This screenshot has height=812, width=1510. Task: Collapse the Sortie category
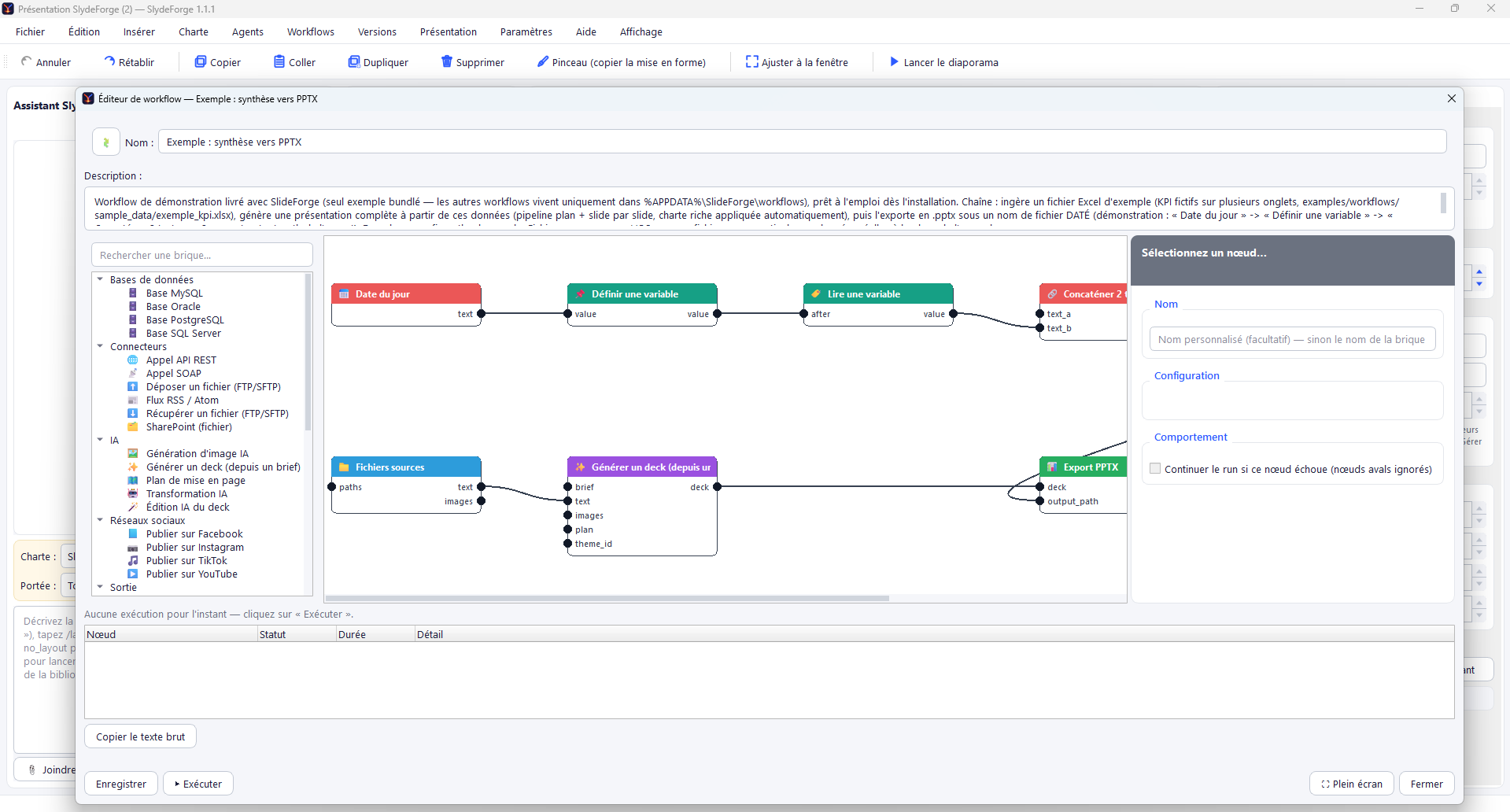(x=100, y=587)
